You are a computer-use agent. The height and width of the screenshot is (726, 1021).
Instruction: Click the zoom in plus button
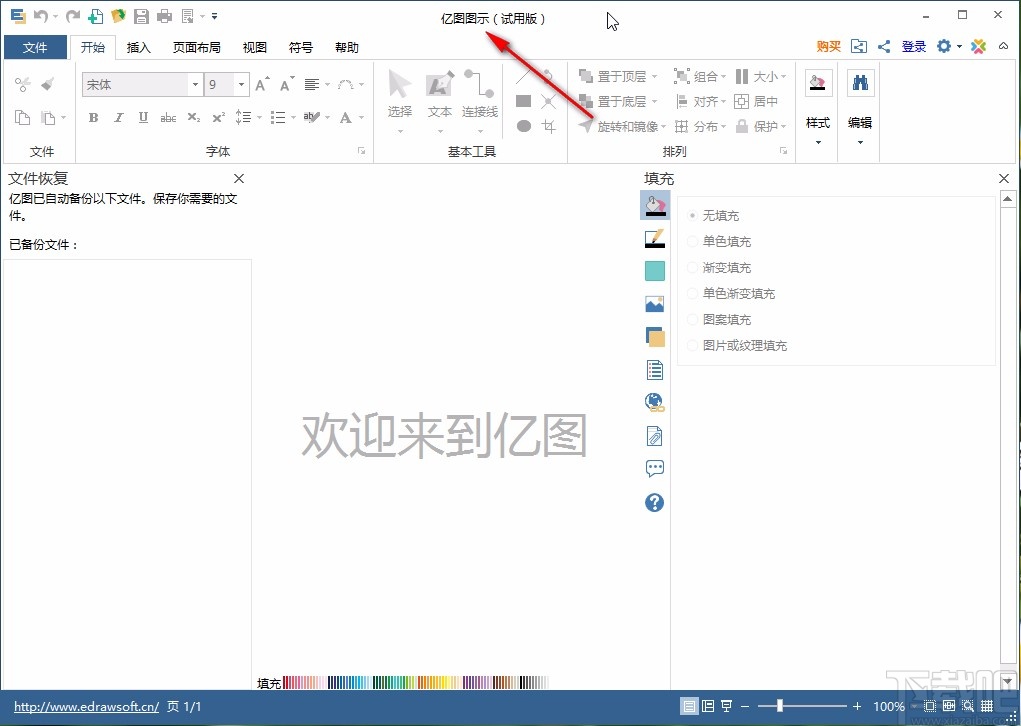(857, 706)
